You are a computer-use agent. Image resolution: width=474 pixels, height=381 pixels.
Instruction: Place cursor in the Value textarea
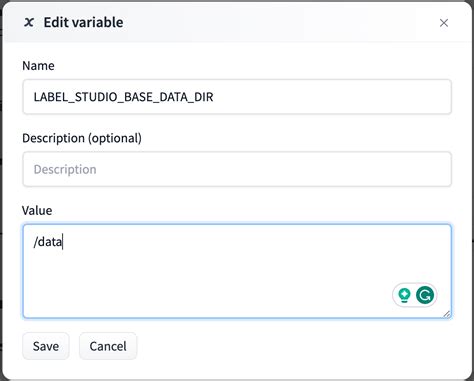pyautogui.click(x=237, y=271)
